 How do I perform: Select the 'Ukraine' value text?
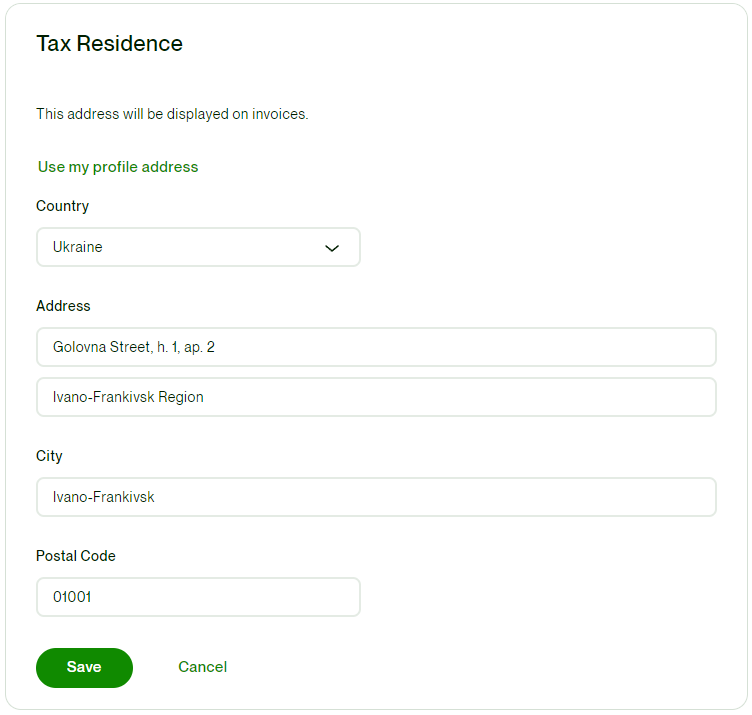pyautogui.click(x=78, y=247)
